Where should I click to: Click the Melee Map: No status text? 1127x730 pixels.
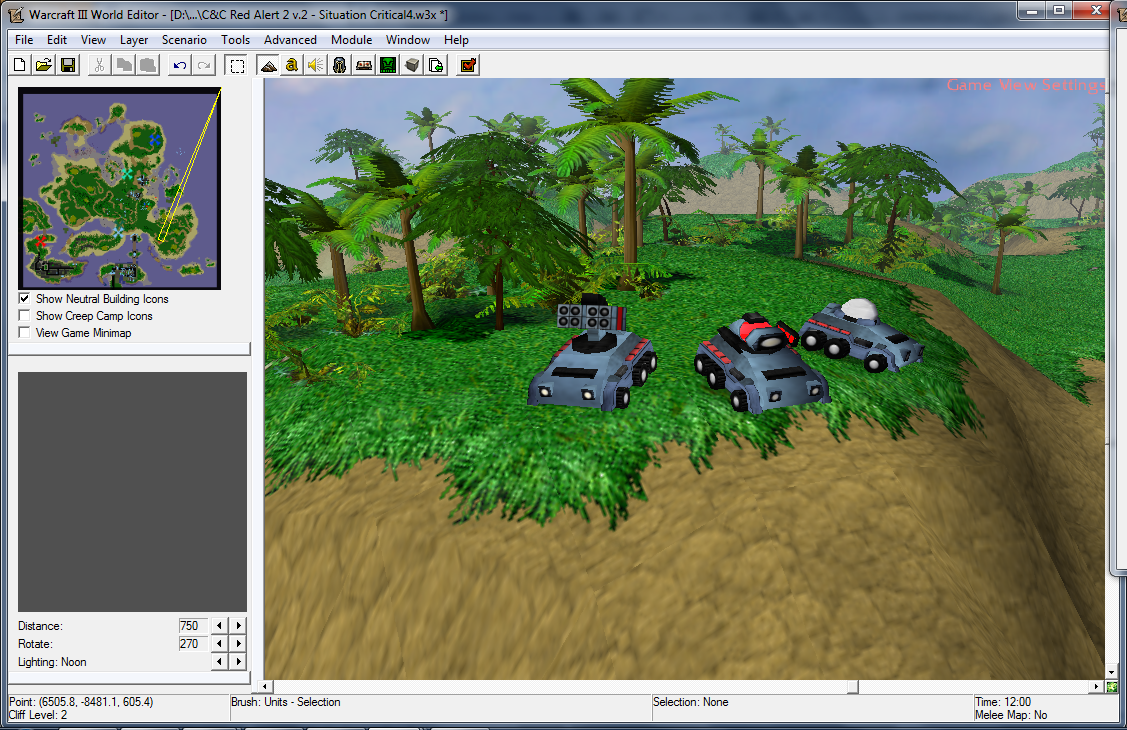(x=1011, y=715)
